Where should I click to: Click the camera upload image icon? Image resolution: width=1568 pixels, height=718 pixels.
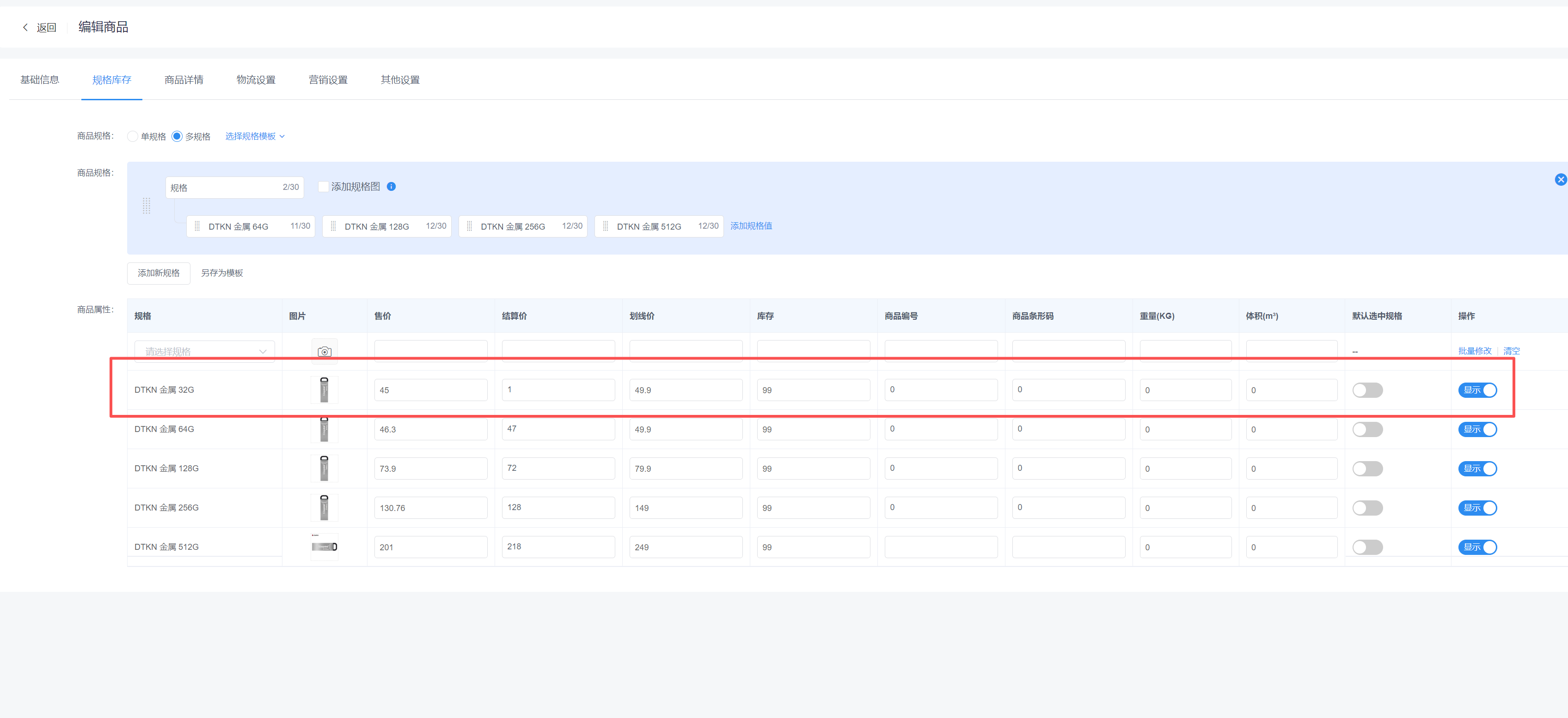point(325,352)
